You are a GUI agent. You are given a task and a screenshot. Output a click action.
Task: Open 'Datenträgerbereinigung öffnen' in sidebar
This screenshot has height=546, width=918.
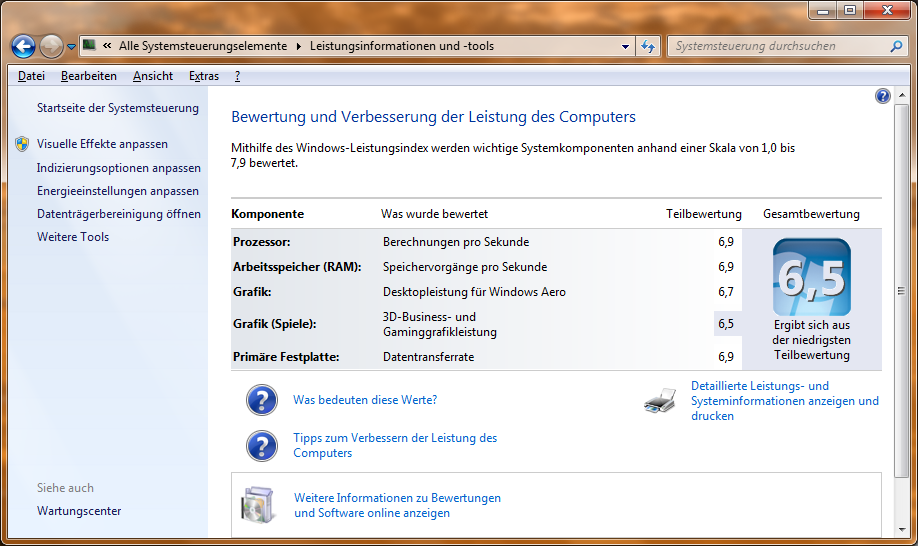(x=119, y=214)
